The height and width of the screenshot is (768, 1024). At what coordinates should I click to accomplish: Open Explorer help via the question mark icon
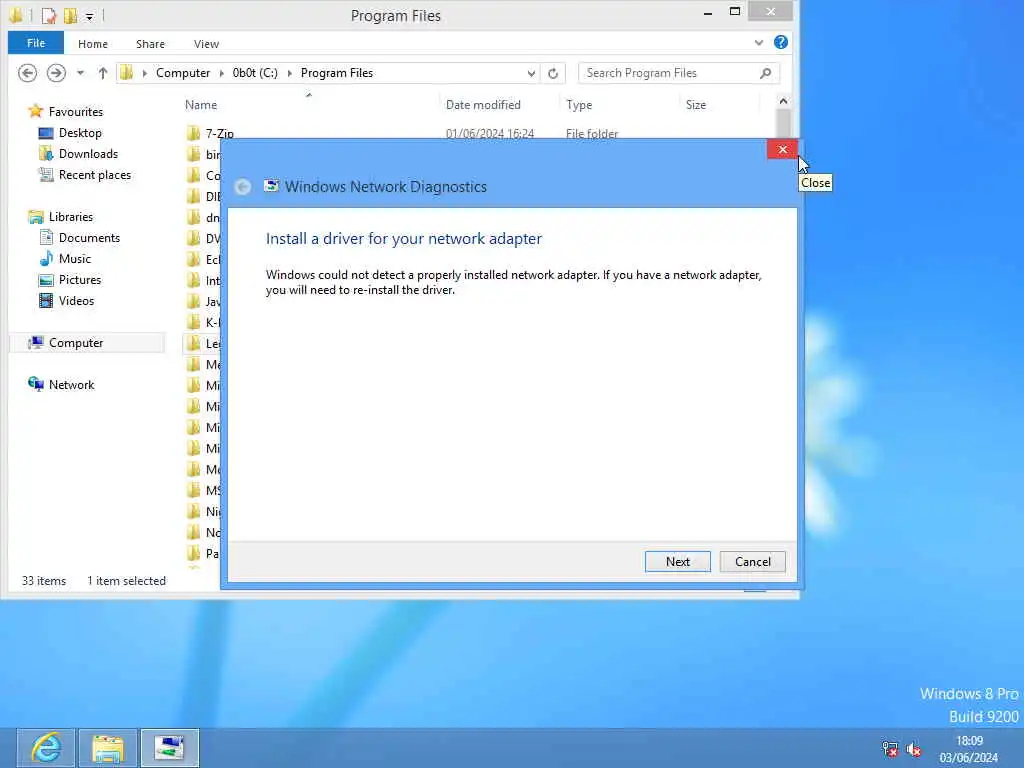(780, 42)
